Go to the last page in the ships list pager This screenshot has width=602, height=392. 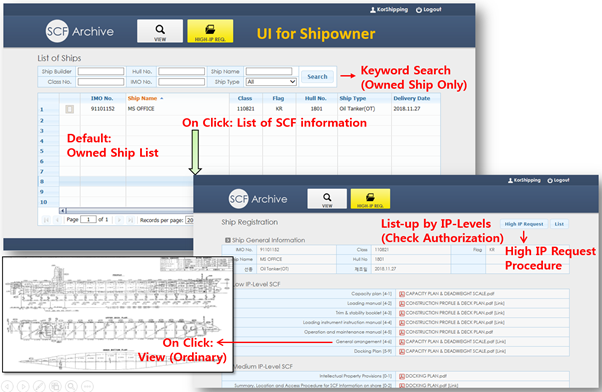click(130, 220)
